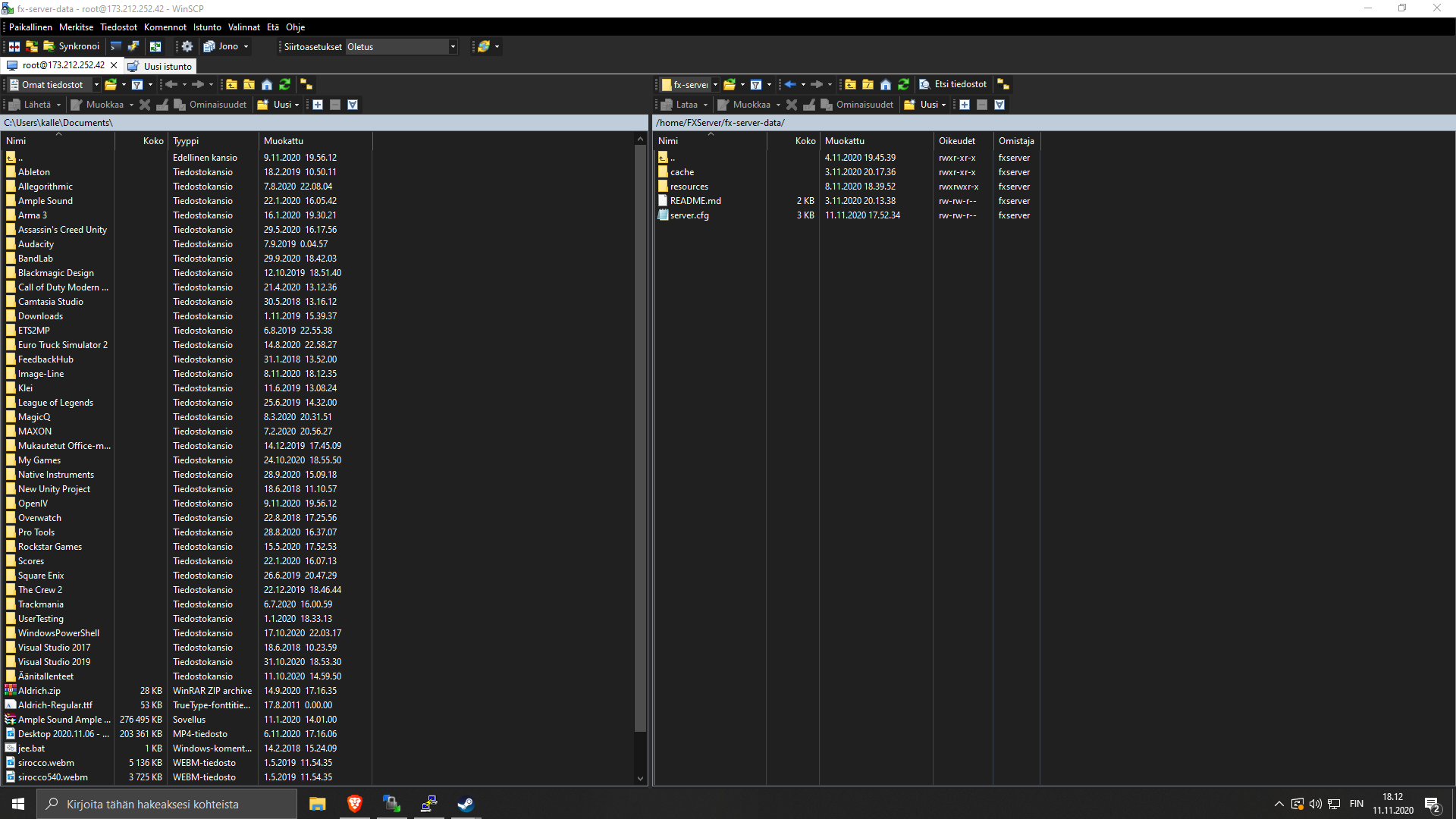Click the Synkronoi synchronize button

pos(71,46)
